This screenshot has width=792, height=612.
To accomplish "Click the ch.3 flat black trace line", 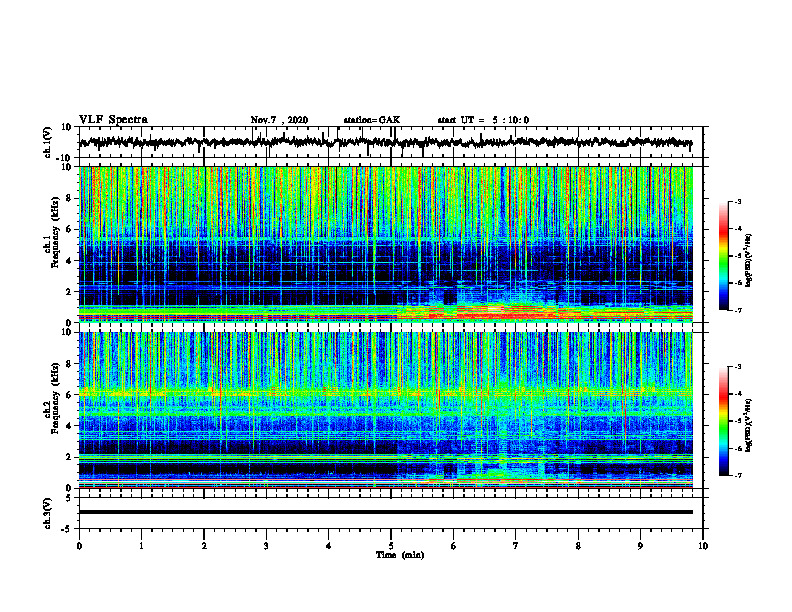I will tap(385, 512).
